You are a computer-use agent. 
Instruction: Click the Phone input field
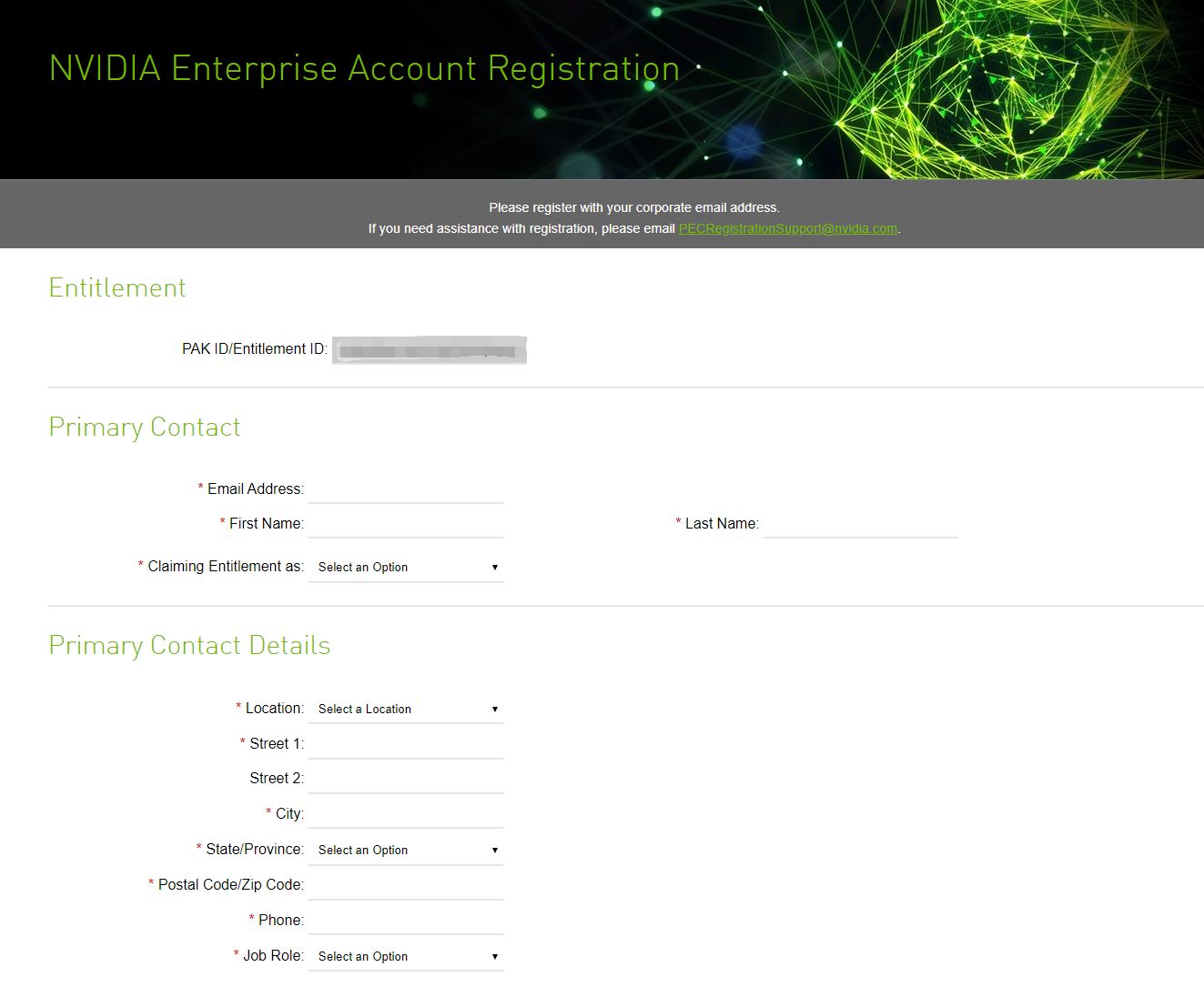406,920
